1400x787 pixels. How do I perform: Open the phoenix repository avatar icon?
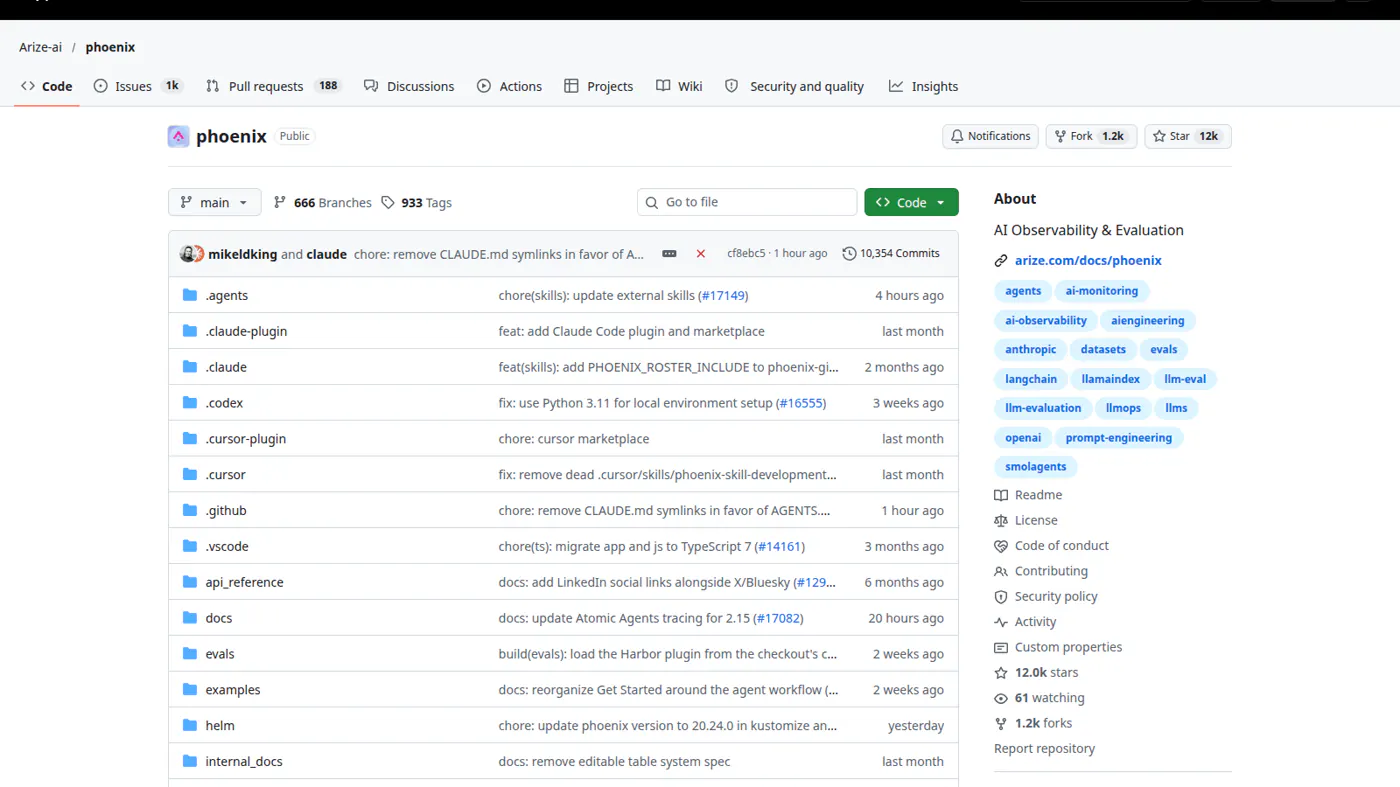[x=178, y=137]
